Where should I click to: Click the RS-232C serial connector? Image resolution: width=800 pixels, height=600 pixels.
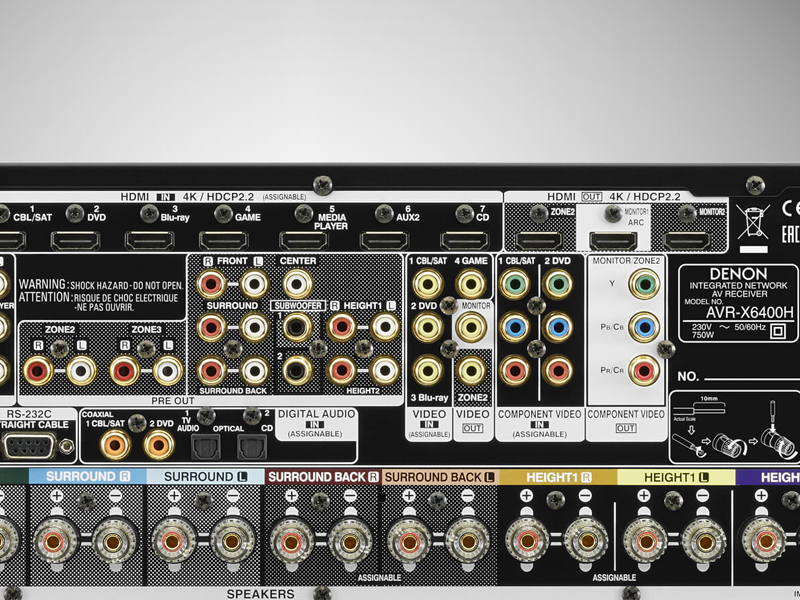(x=30, y=446)
